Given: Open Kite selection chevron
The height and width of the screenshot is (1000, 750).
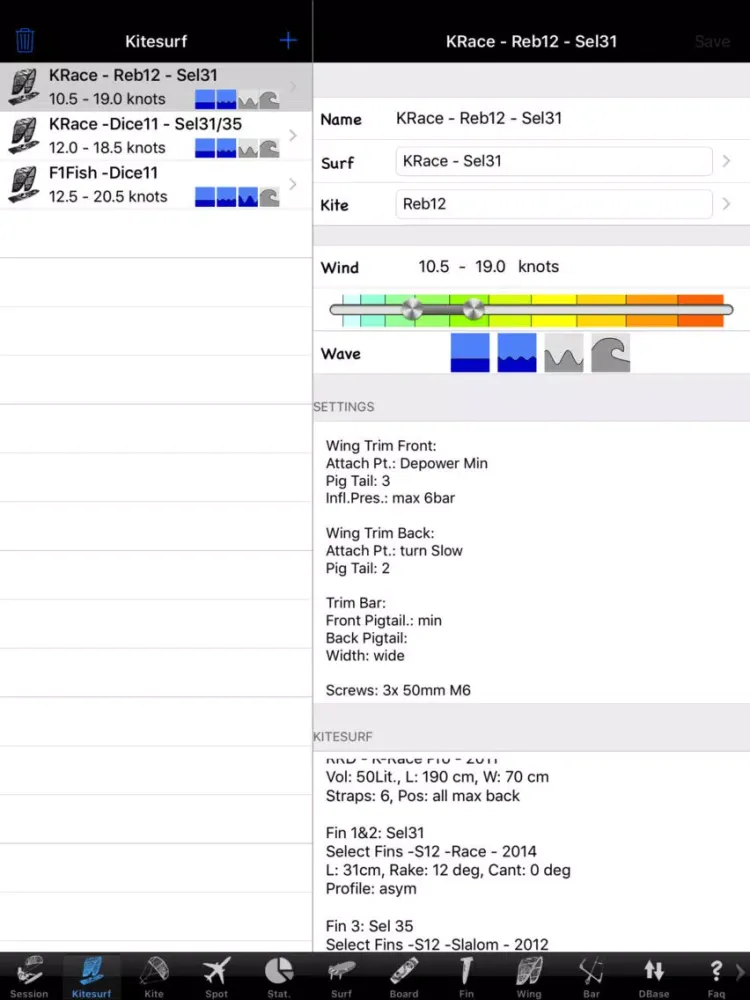Looking at the screenshot, I should [x=726, y=204].
